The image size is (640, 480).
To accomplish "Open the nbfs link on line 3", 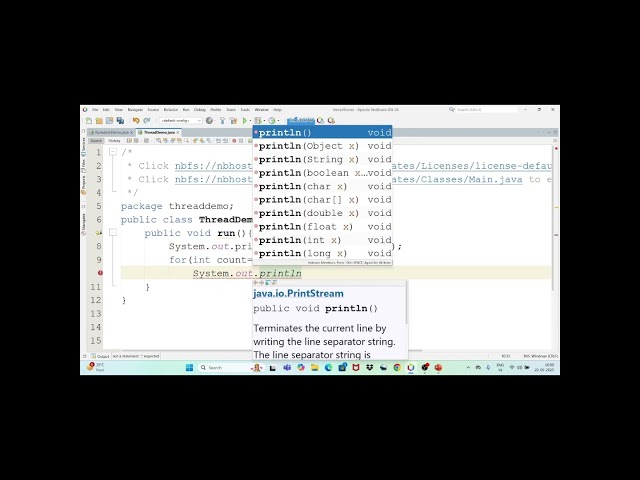I will tap(213, 180).
